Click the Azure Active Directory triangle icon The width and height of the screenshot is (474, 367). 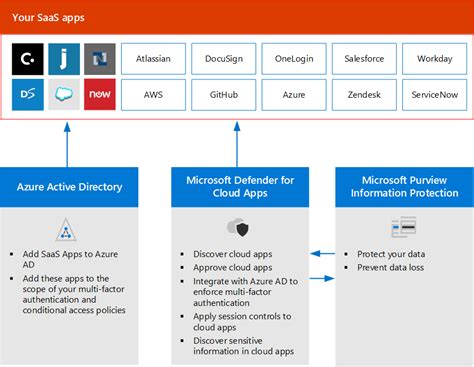(x=66, y=230)
